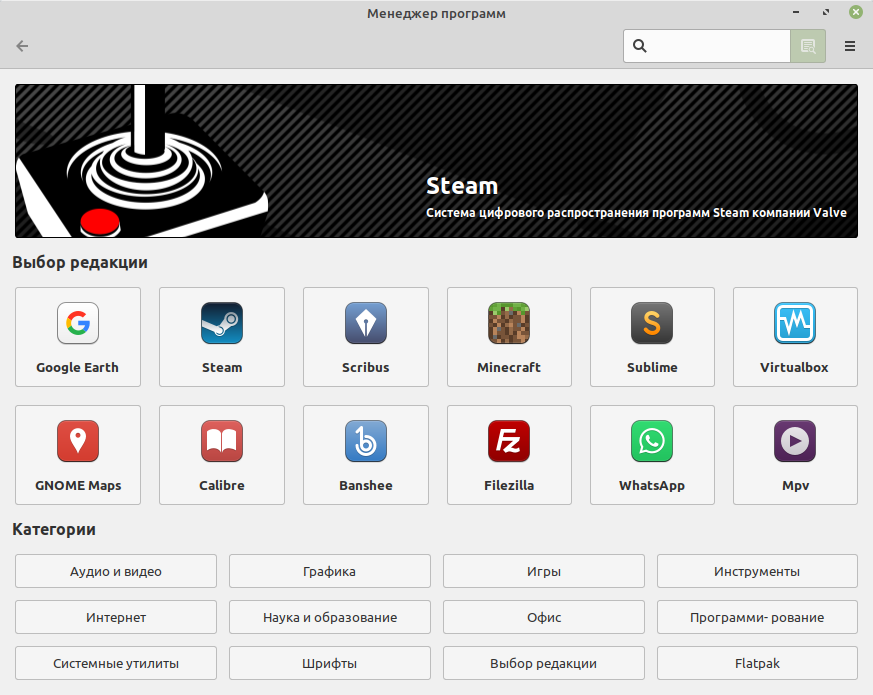The image size is (873, 695).
Task: Browse the Офис category
Action: (544, 617)
